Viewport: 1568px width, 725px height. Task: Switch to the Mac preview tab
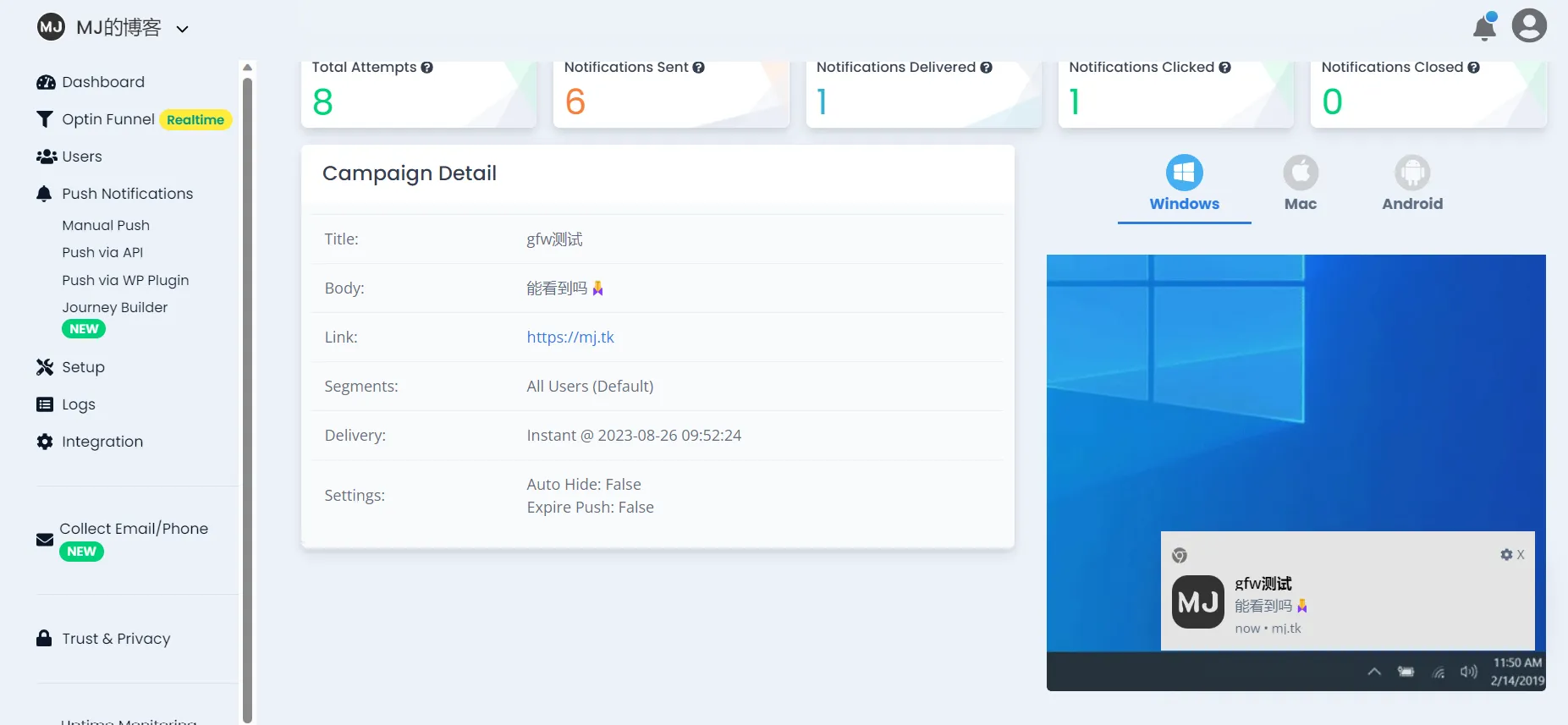(1301, 184)
